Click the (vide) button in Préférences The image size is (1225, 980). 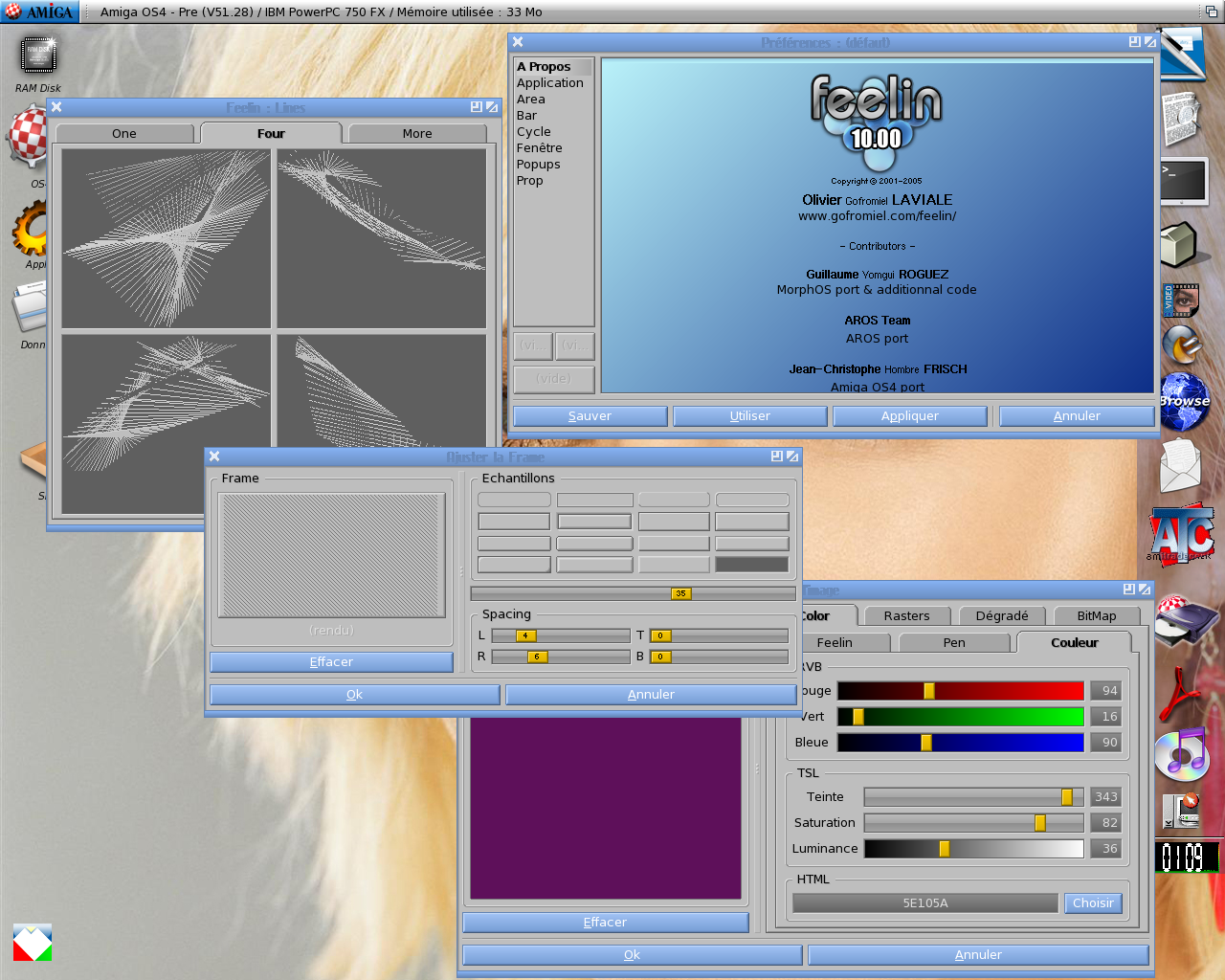tap(554, 379)
